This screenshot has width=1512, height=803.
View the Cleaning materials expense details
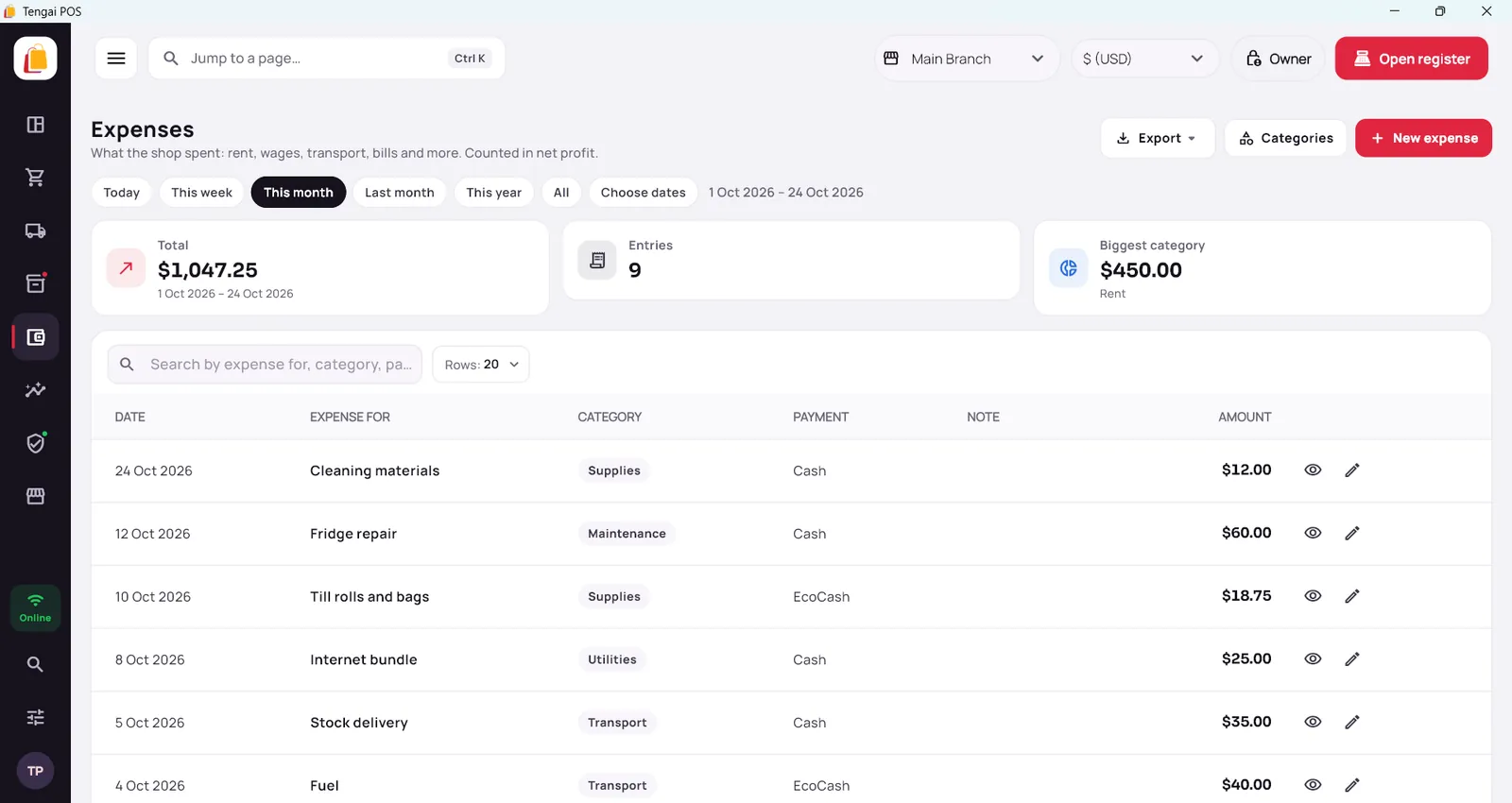coord(1313,470)
